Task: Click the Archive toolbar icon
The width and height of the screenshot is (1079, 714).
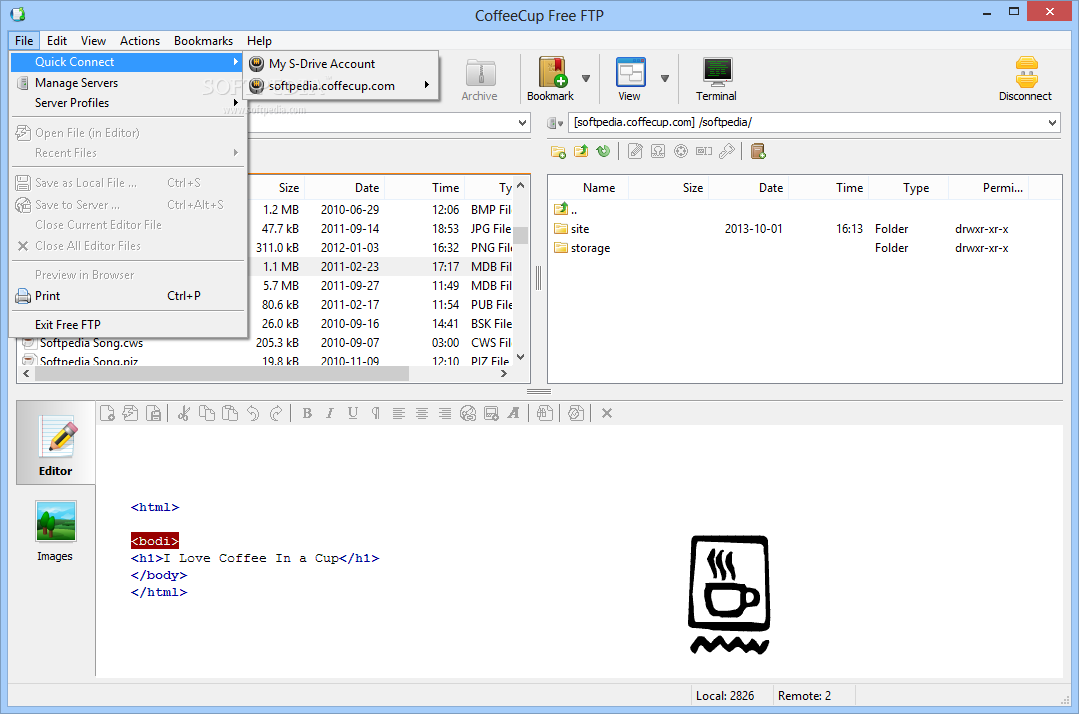Action: click(x=480, y=80)
